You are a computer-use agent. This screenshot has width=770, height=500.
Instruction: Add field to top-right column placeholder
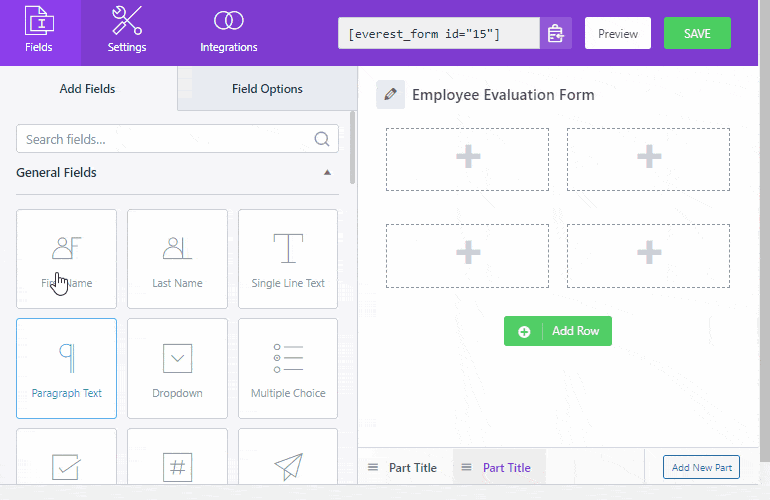pos(648,159)
